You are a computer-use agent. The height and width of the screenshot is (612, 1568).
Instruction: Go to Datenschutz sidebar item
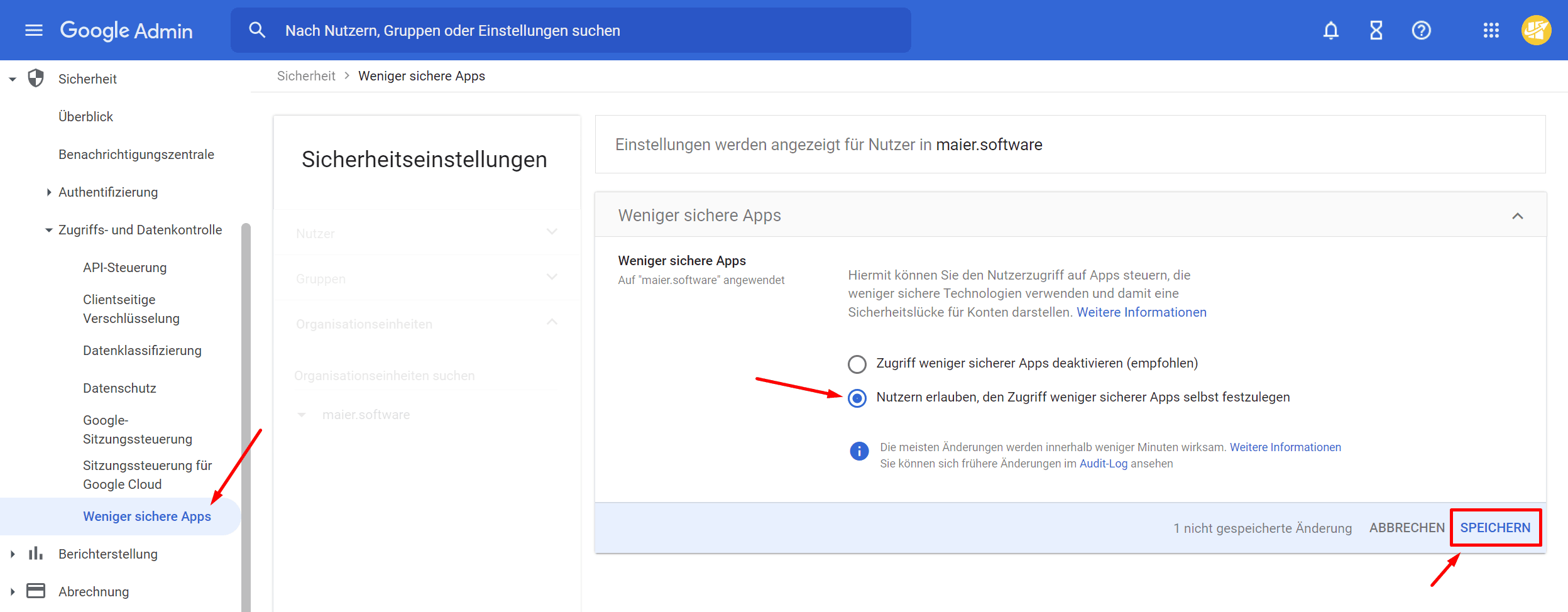[x=119, y=388]
